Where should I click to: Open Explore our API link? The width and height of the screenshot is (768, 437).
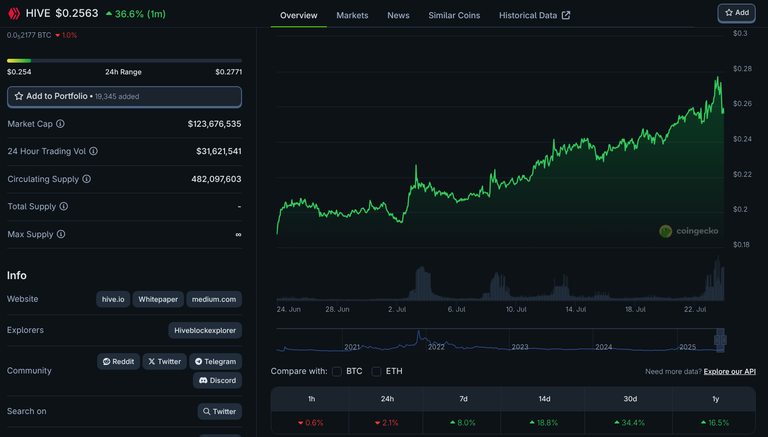coord(729,371)
